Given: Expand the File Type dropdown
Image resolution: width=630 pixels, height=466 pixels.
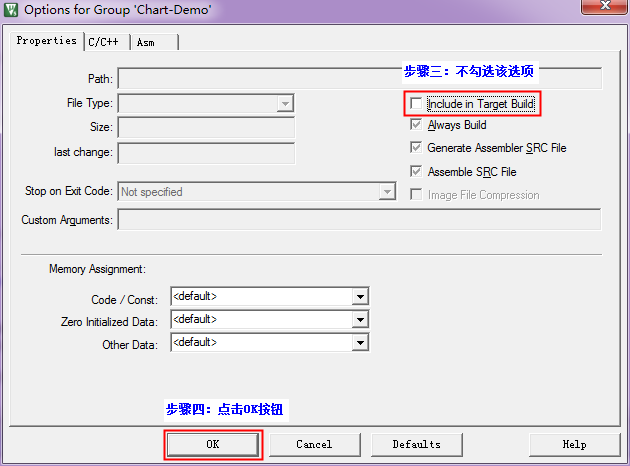Looking at the screenshot, I should pos(285,103).
